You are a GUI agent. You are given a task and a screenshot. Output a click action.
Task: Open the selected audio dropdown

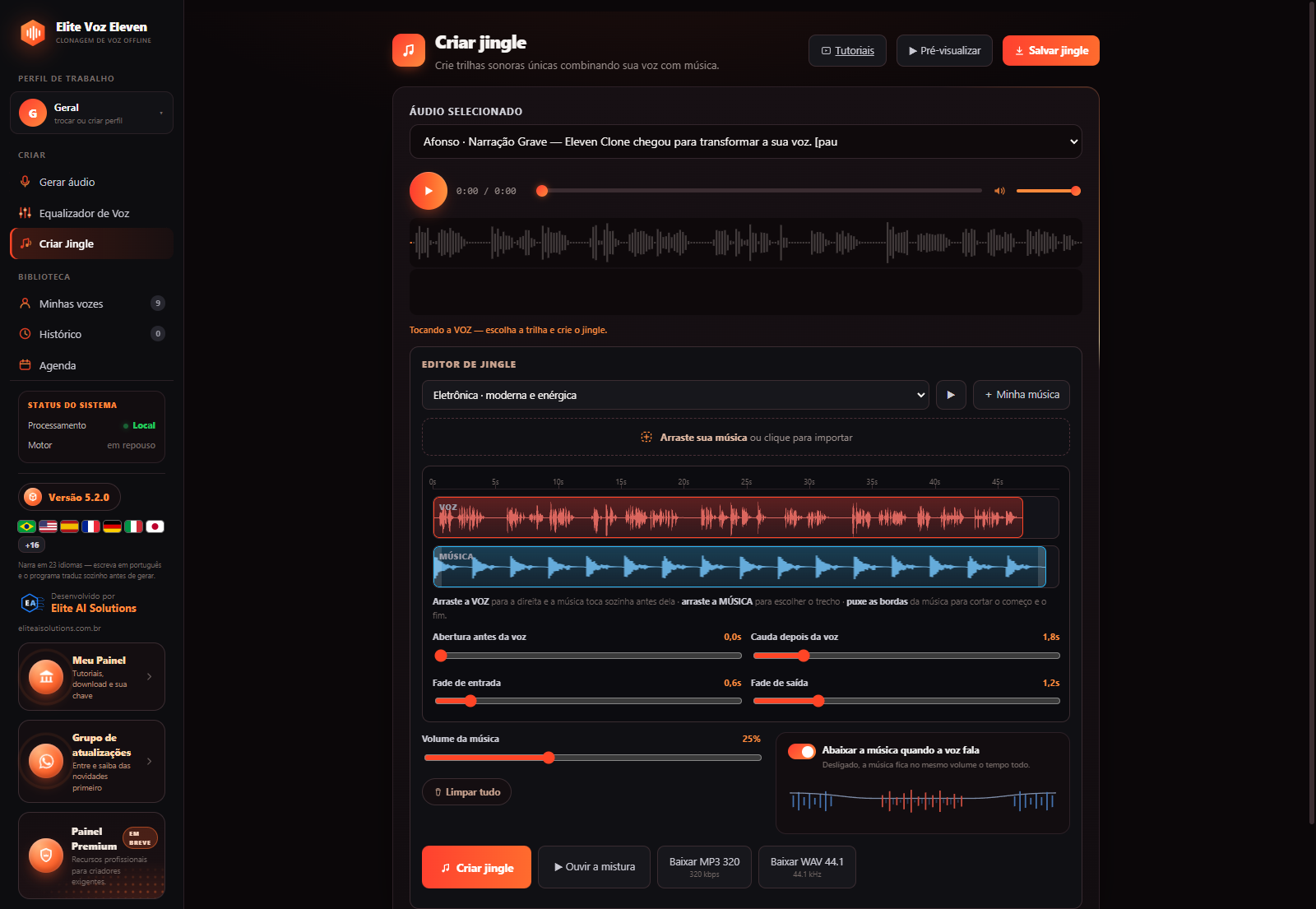point(745,141)
